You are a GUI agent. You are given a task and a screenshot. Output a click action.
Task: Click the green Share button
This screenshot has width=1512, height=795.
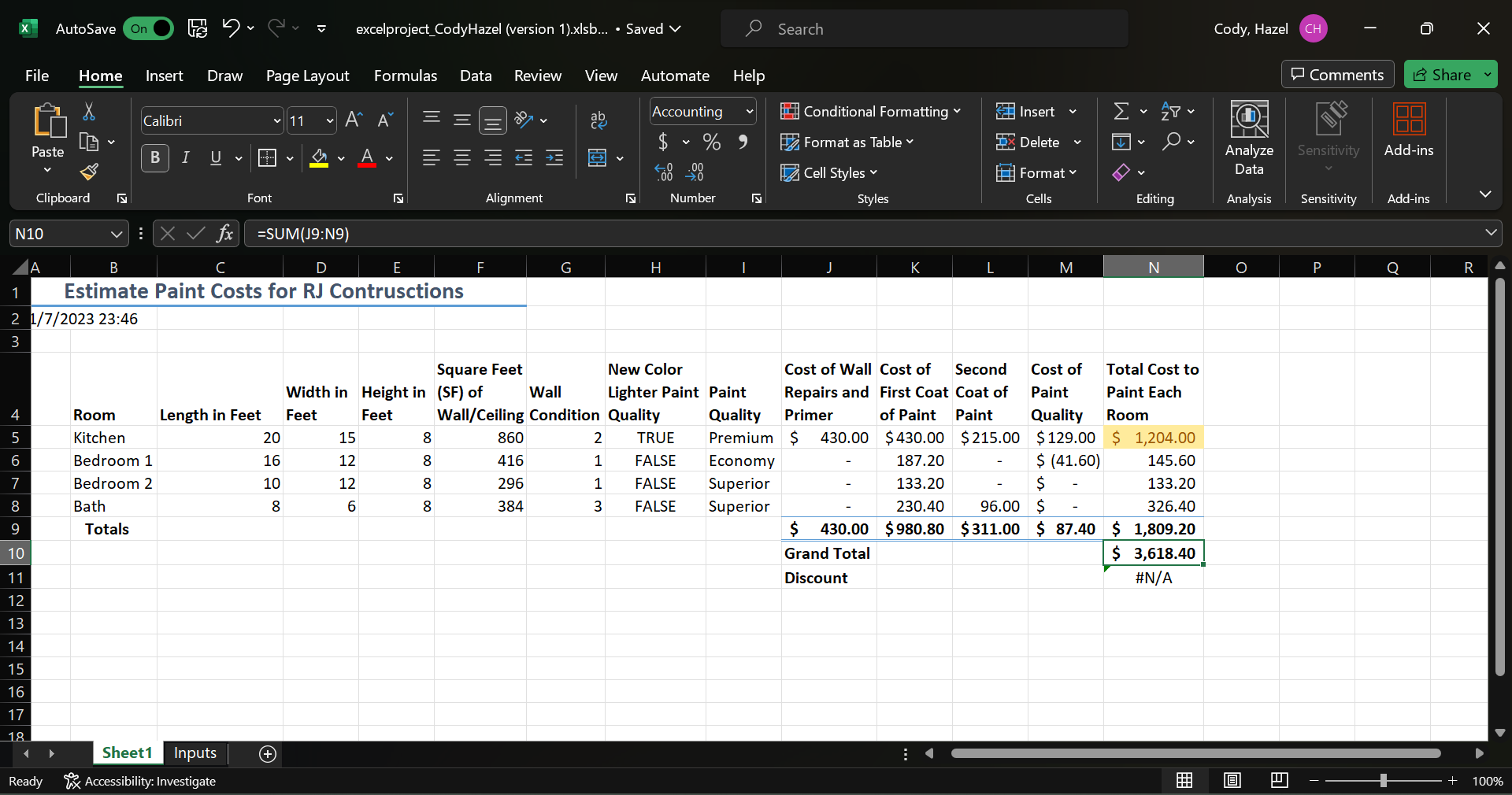[x=1443, y=75]
